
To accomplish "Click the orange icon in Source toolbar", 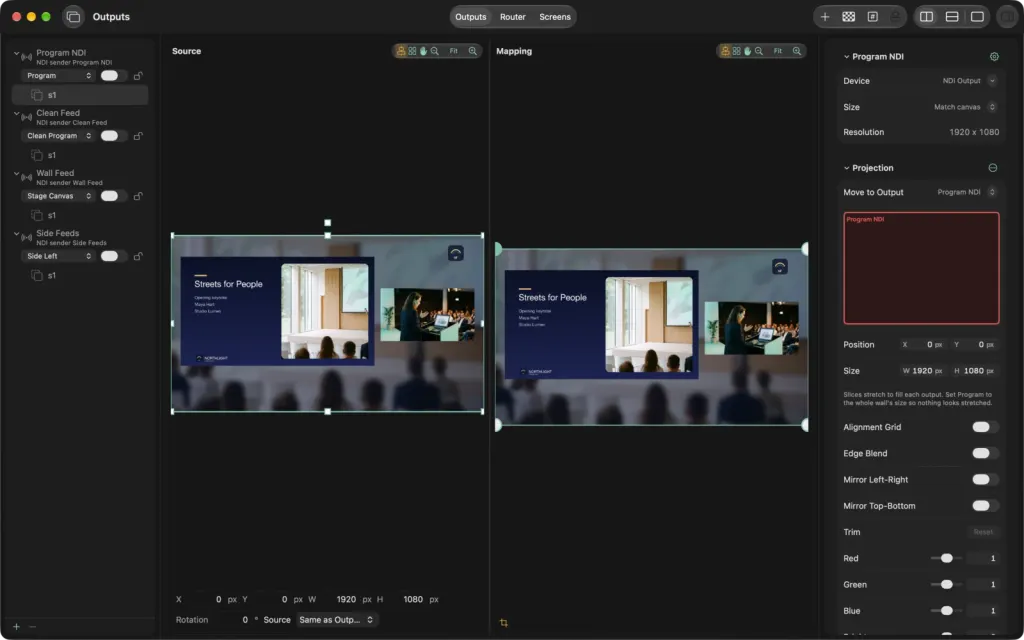I will [401, 51].
